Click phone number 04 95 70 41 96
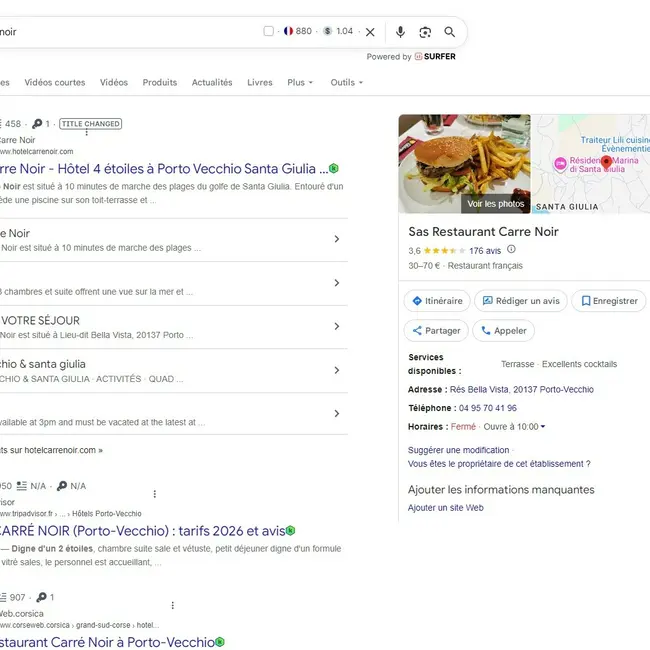 488,408
